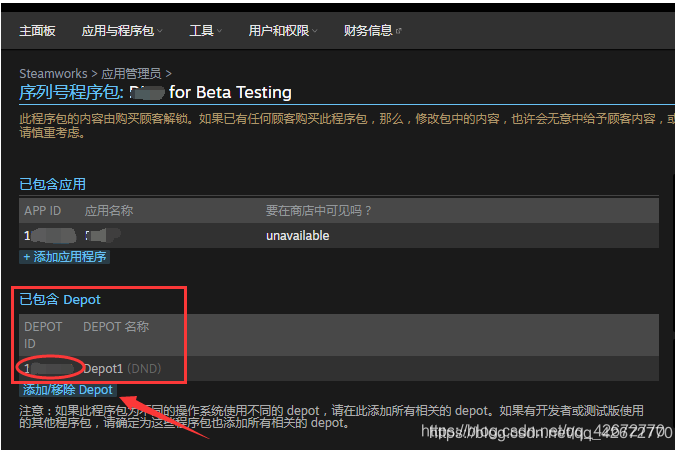The height and width of the screenshot is (450, 675).
Task: Click the blurred application name cell
Action: [103, 236]
